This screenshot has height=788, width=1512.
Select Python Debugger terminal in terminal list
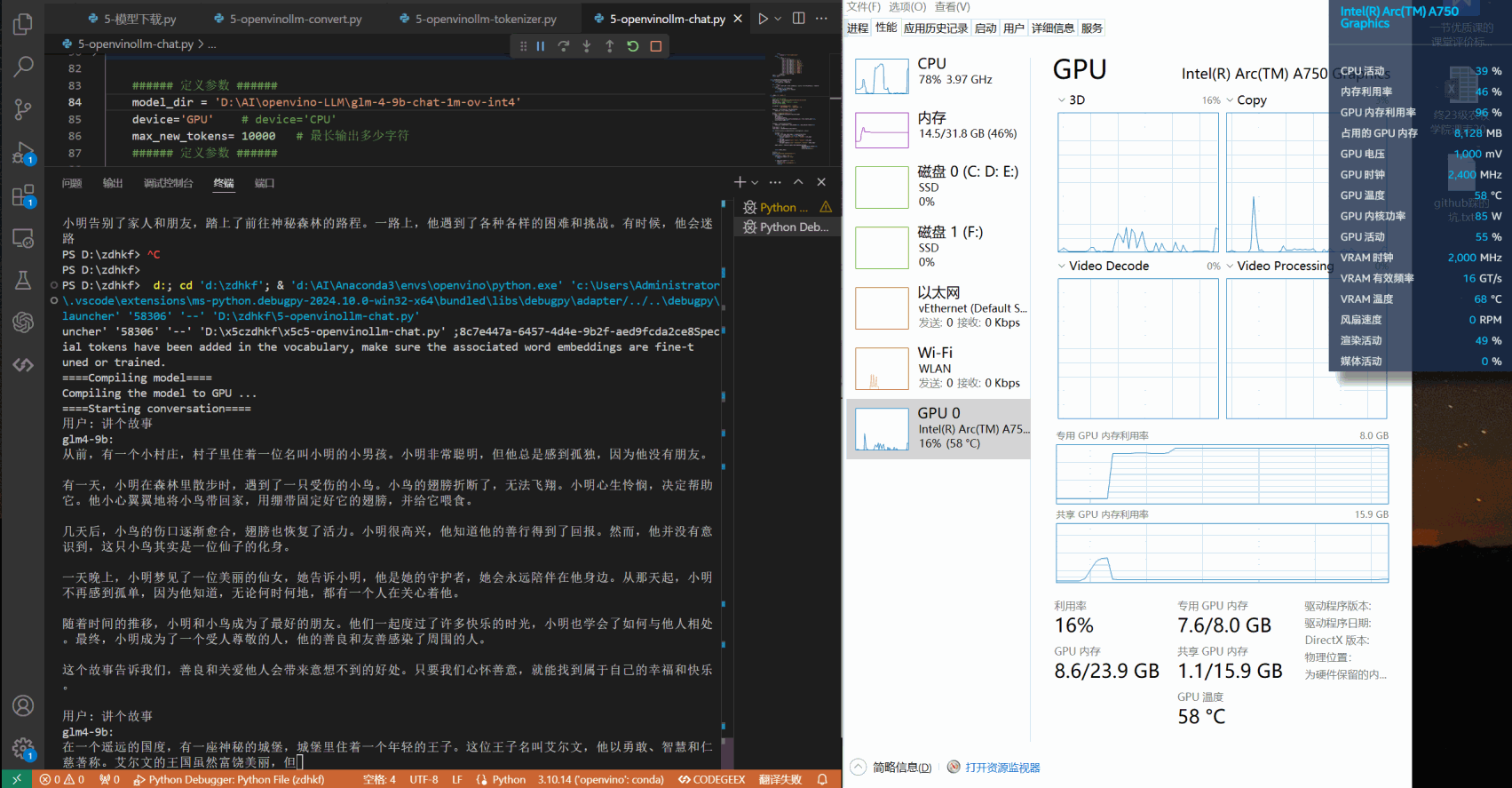[788, 227]
